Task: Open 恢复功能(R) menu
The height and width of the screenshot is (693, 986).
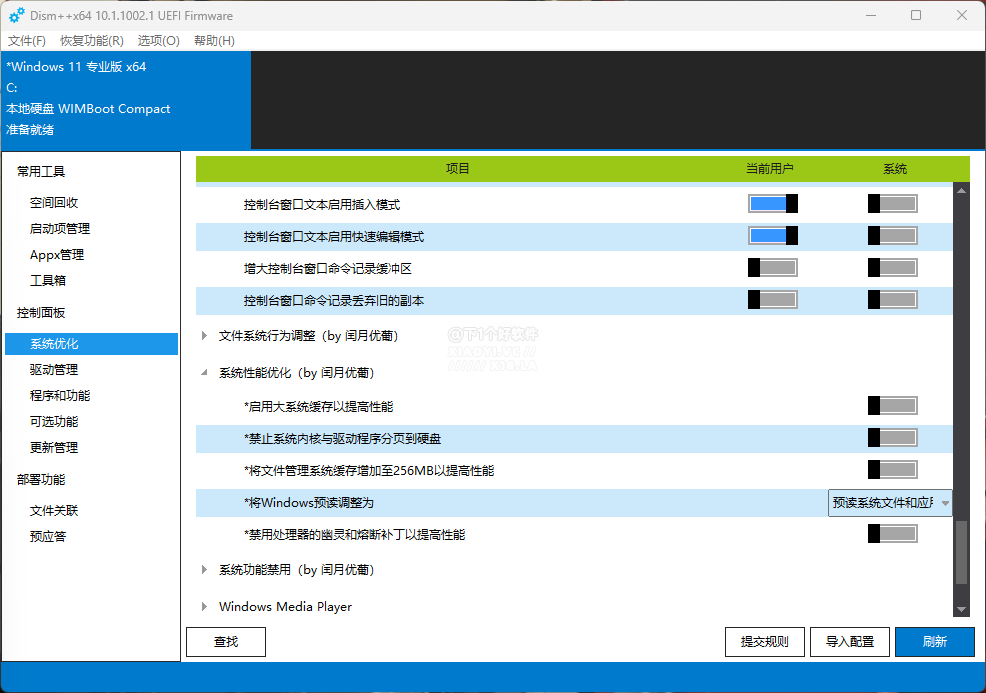Action: coord(92,41)
